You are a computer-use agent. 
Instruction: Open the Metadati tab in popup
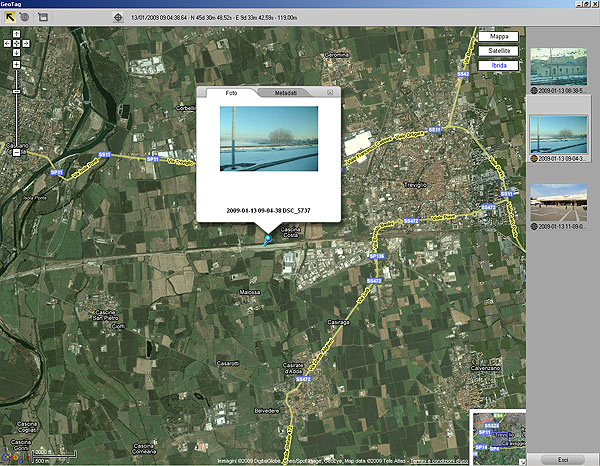[285, 93]
